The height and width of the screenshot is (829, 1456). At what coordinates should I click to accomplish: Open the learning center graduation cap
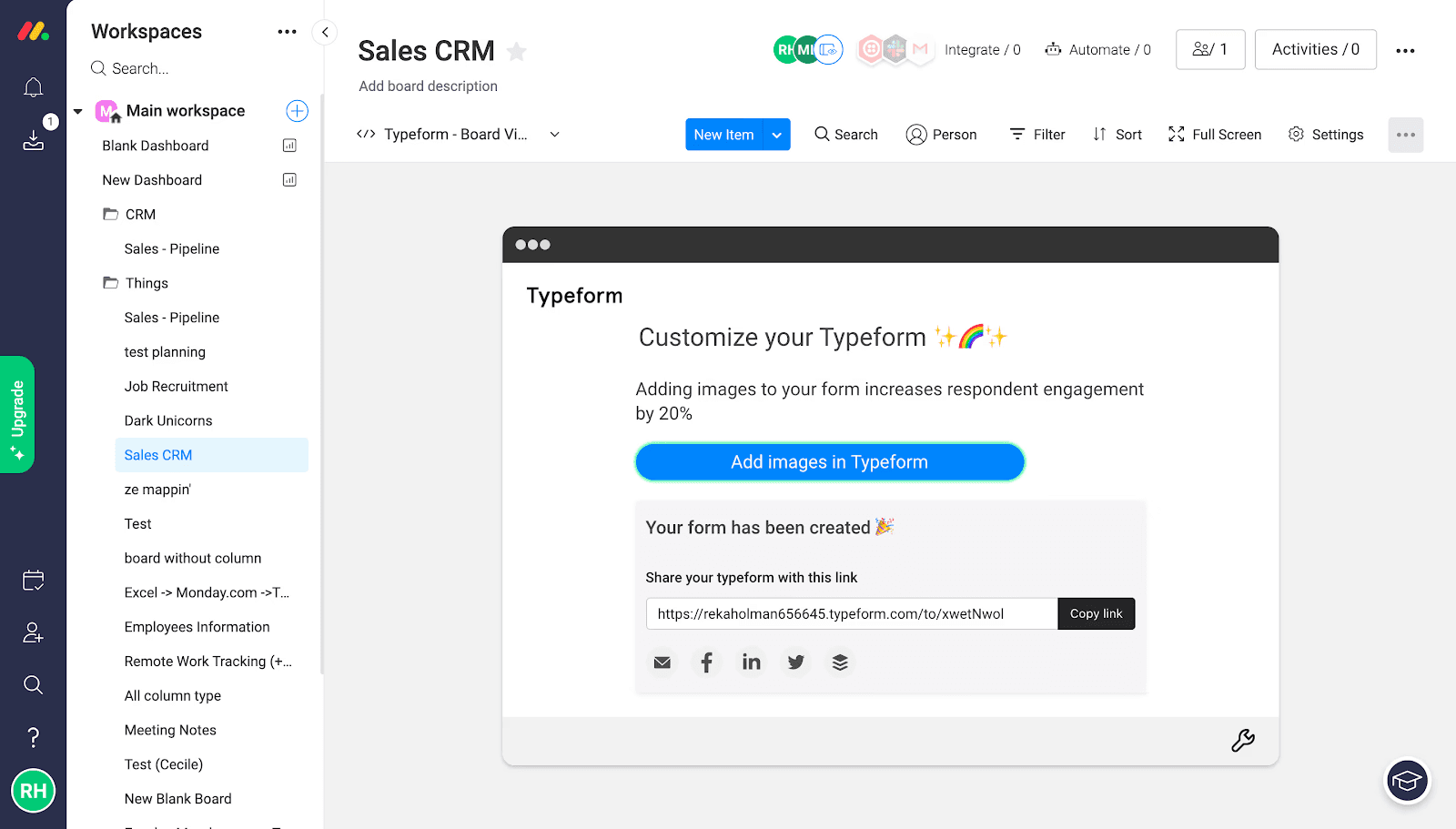pos(1407,781)
